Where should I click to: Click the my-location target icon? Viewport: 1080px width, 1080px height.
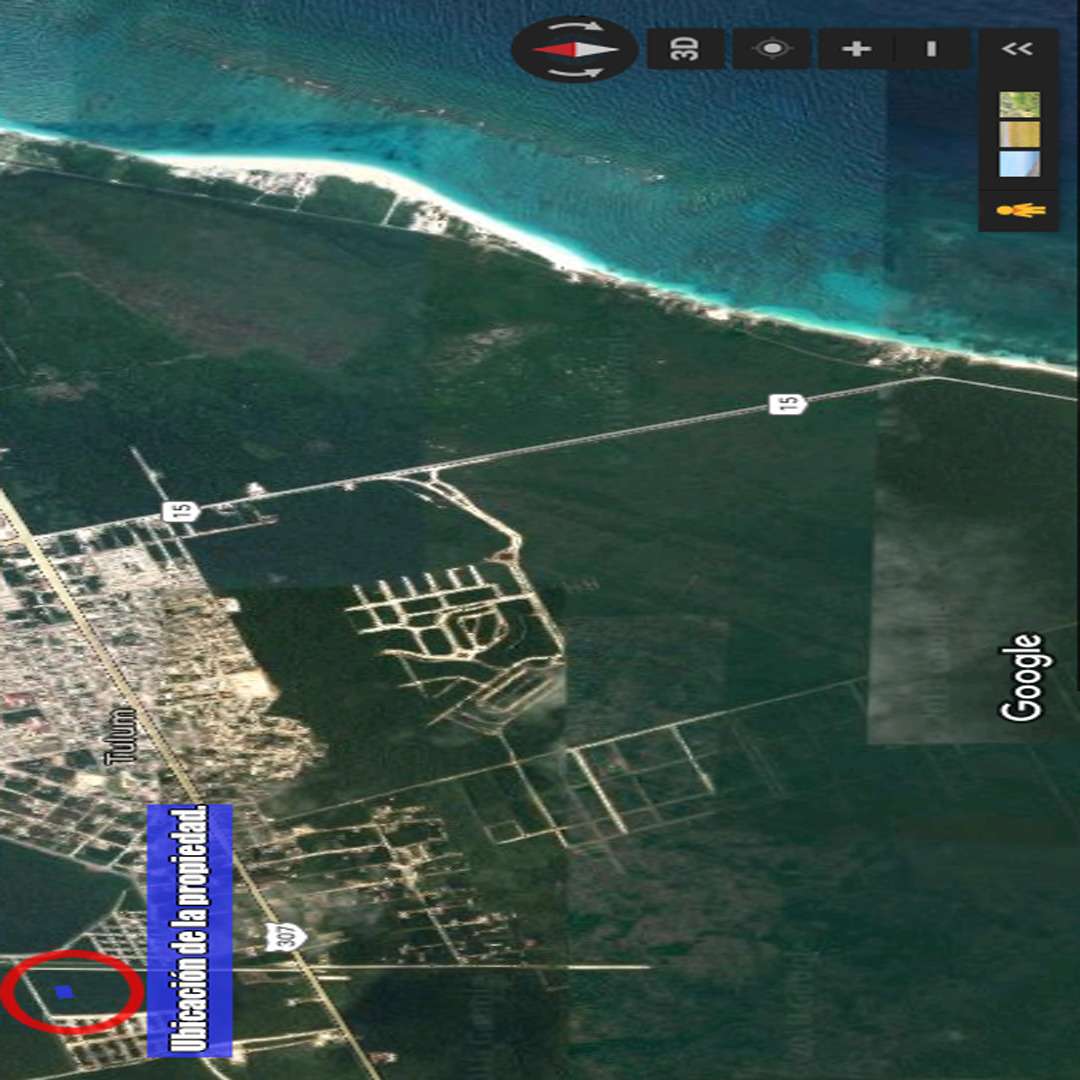771,48
